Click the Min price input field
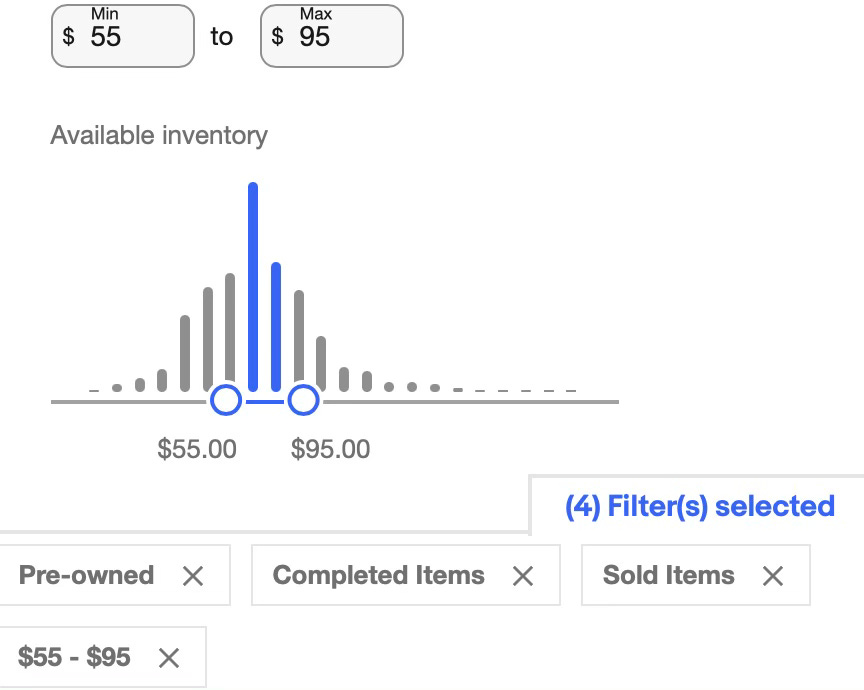 pos(123,36)
